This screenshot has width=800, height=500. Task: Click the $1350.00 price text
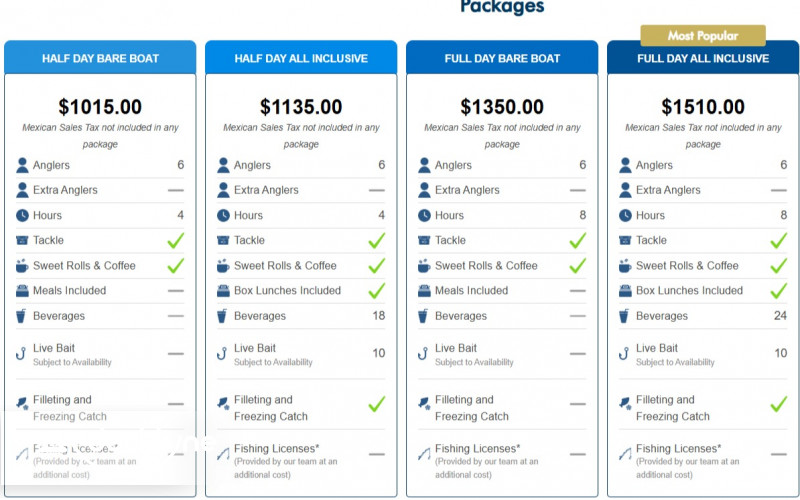point(502,107)
